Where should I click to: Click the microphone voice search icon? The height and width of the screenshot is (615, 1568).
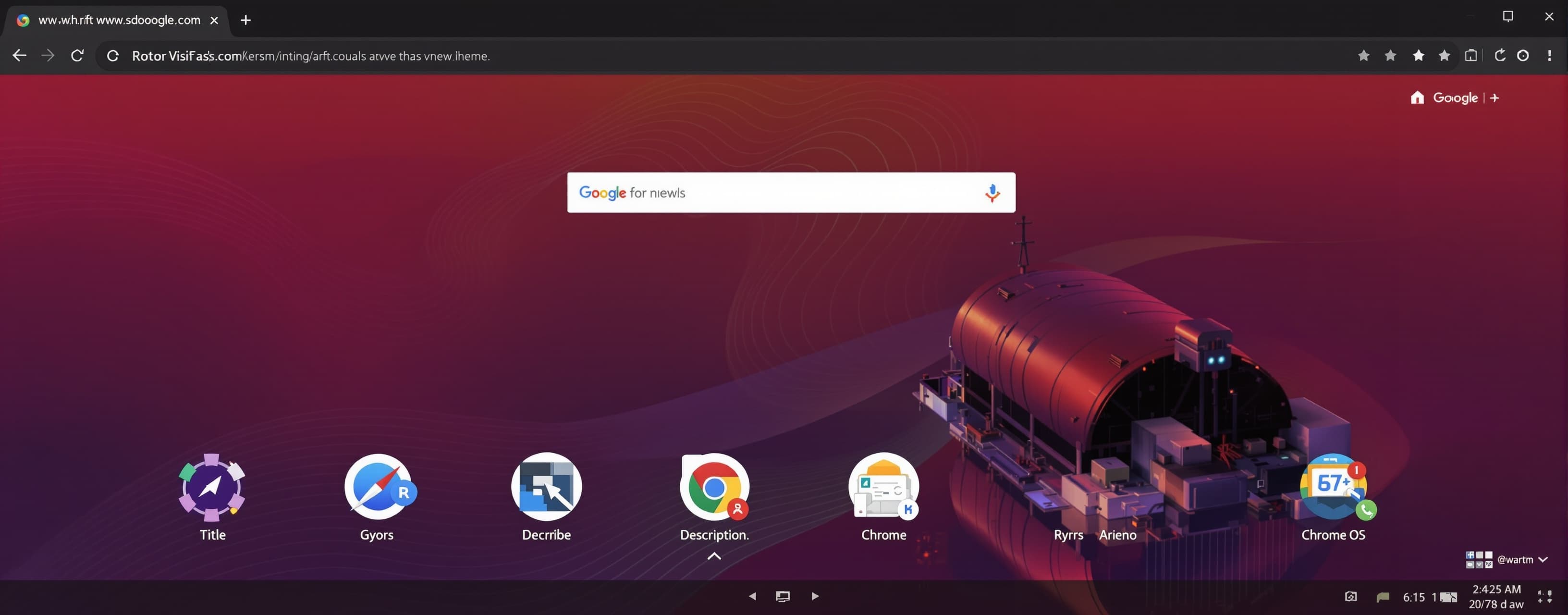coord(992,193)
